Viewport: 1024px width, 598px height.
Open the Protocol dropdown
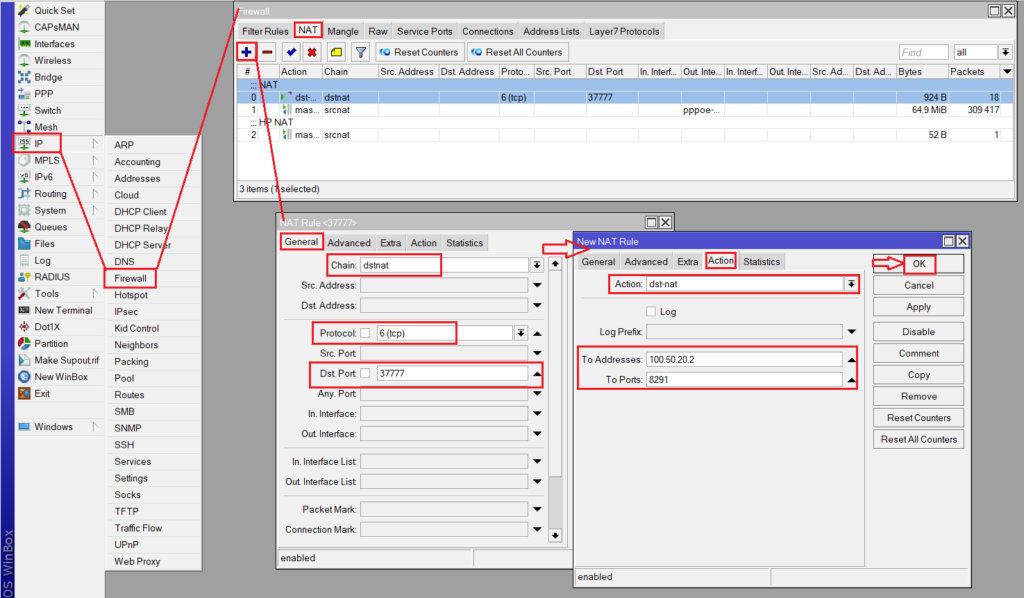click(520, 333)
